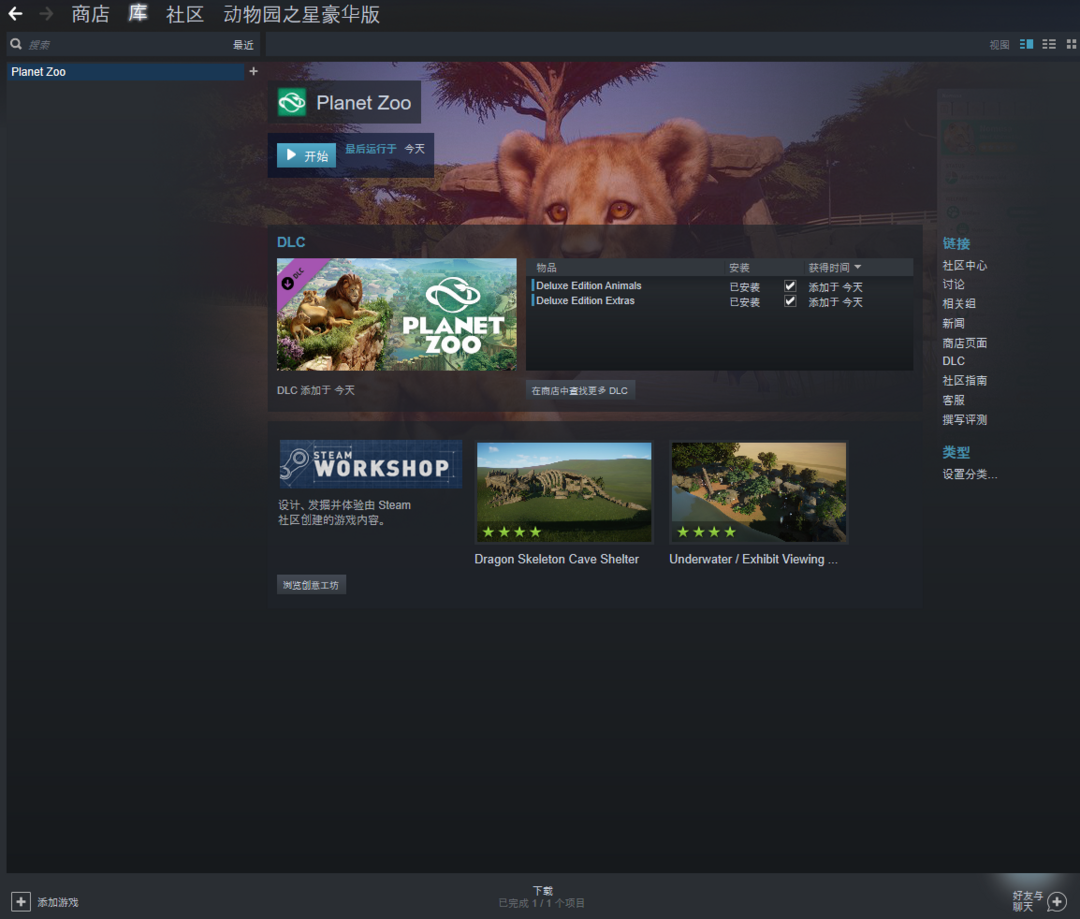Click the add game plus icon
The width and height of the screenshot is (1080, 919).
coord(21,902)
